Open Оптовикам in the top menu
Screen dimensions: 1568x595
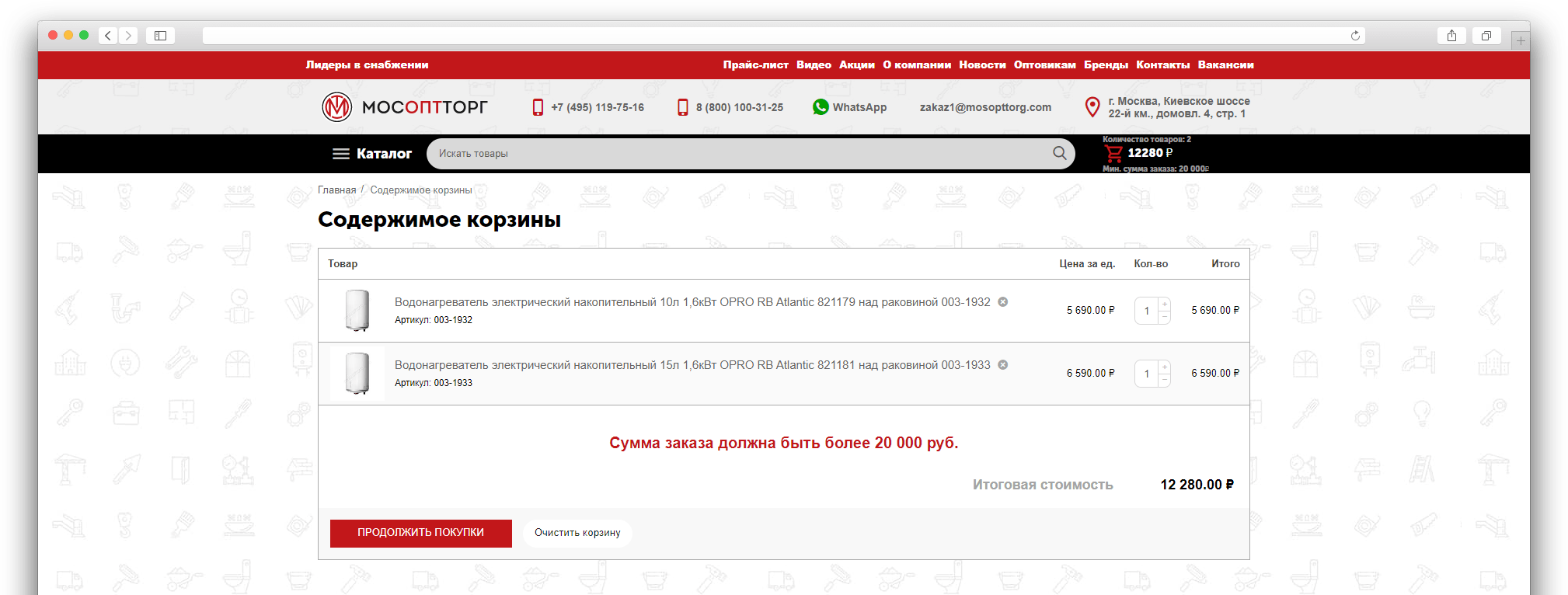[1045, 65]
